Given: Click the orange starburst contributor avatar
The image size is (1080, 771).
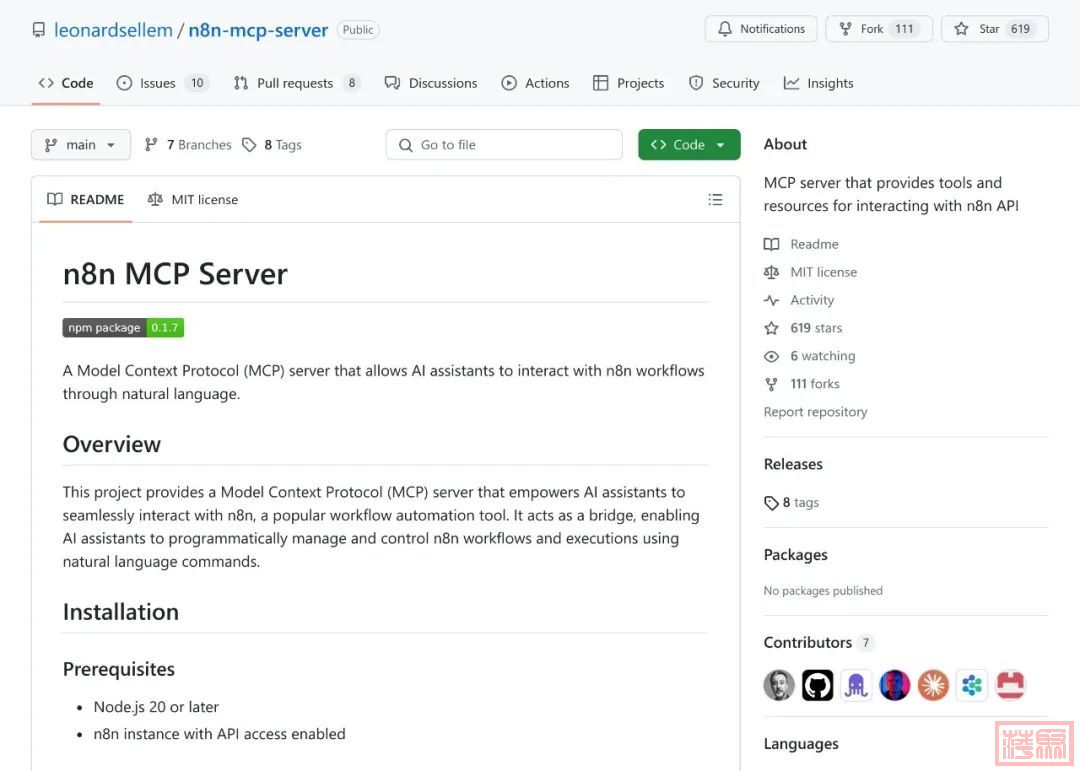Looking at the screenshot, I should [933, 685].
